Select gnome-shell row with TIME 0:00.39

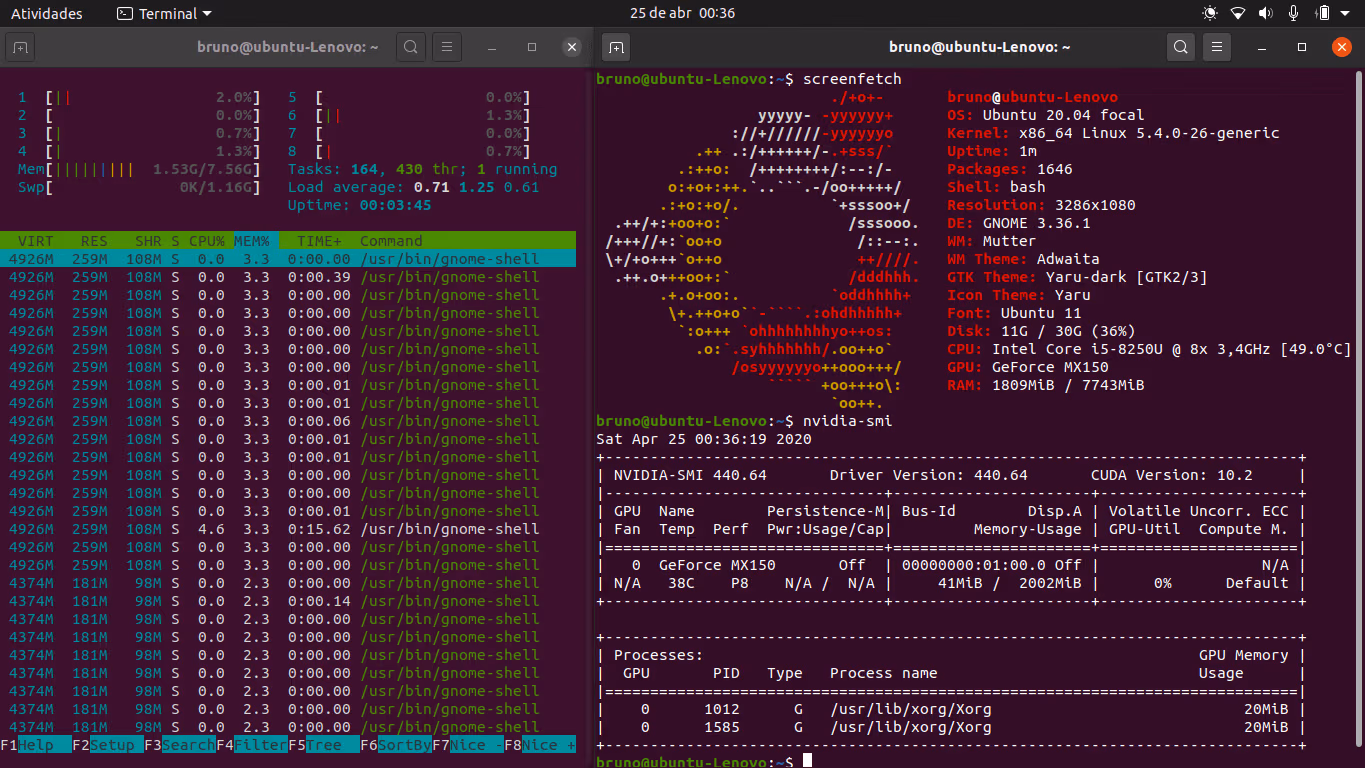click(x=288, y=277)
